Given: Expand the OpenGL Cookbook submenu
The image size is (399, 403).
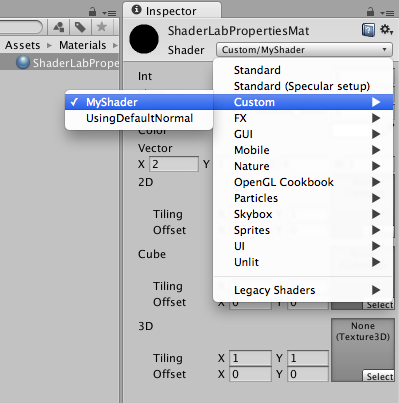Looking at the screenshot, I should [x=303, y=182].
